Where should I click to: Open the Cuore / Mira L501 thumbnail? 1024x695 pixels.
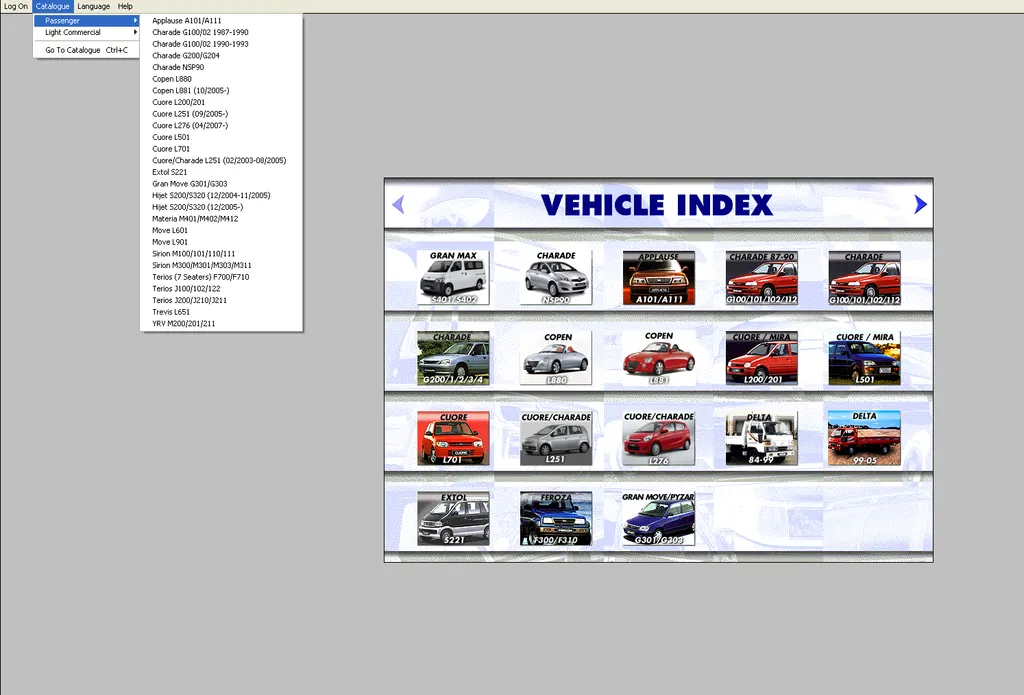pyautogui.click(x=864, y=358)
